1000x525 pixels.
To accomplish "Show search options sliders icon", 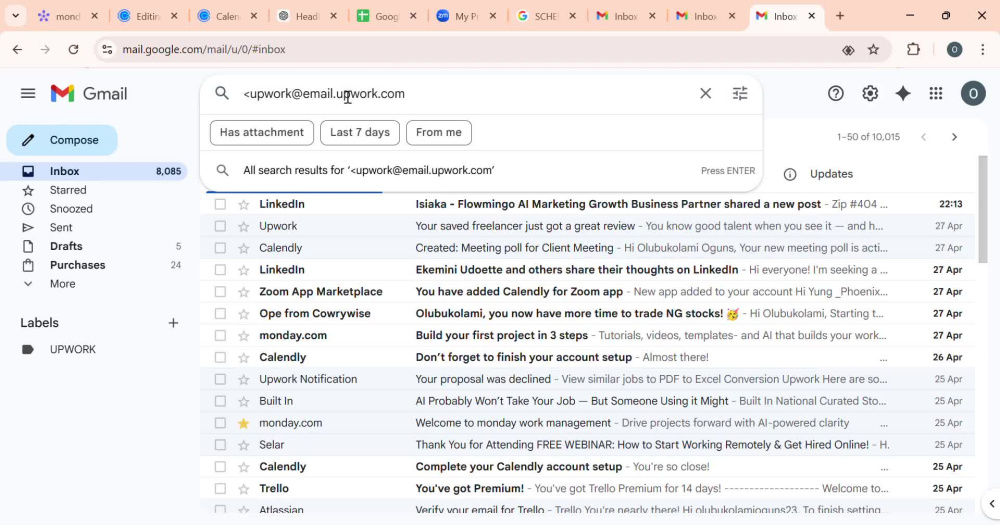I will click(x=740, y=94).
